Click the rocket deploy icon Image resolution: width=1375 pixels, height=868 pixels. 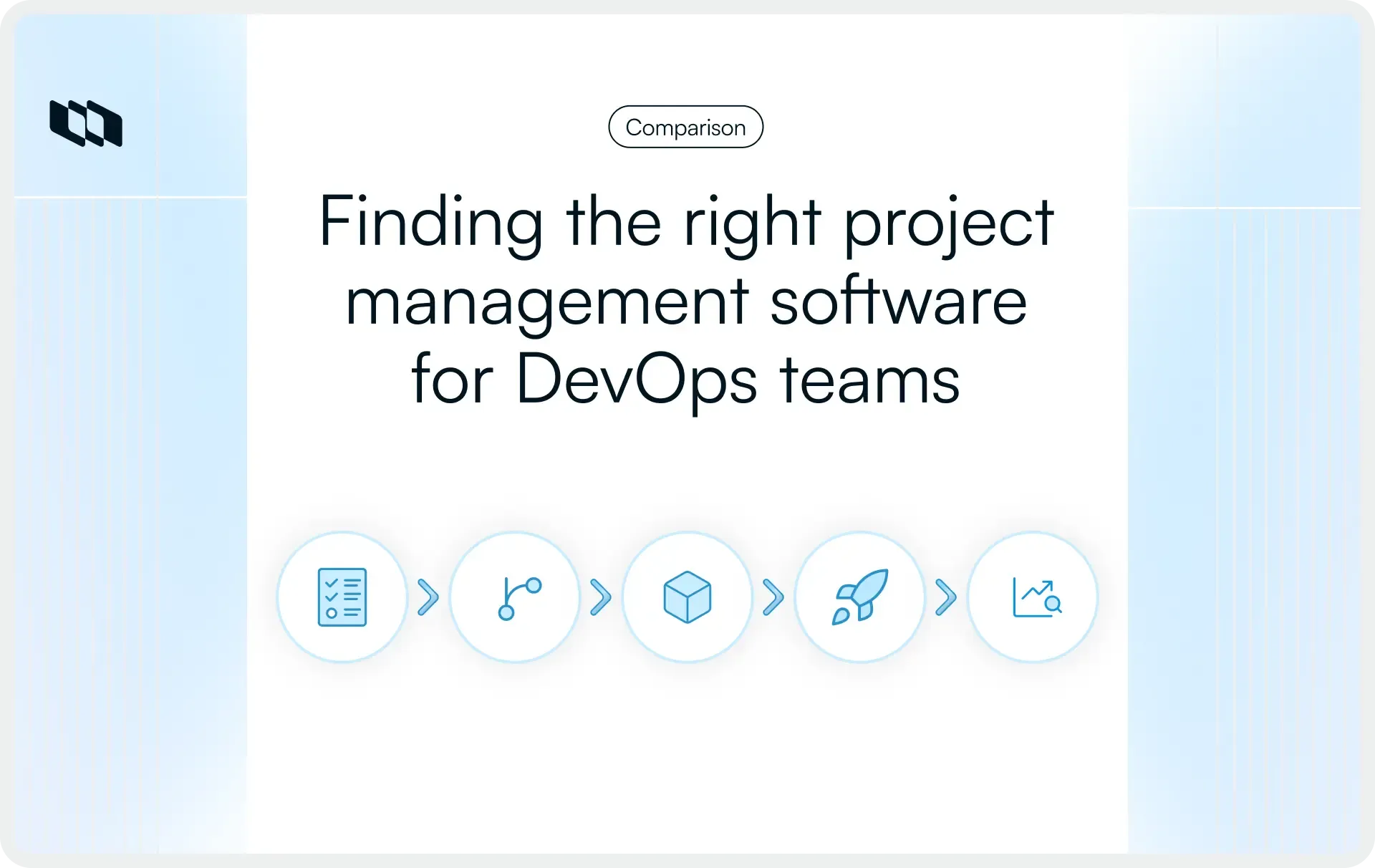(860, 597)
